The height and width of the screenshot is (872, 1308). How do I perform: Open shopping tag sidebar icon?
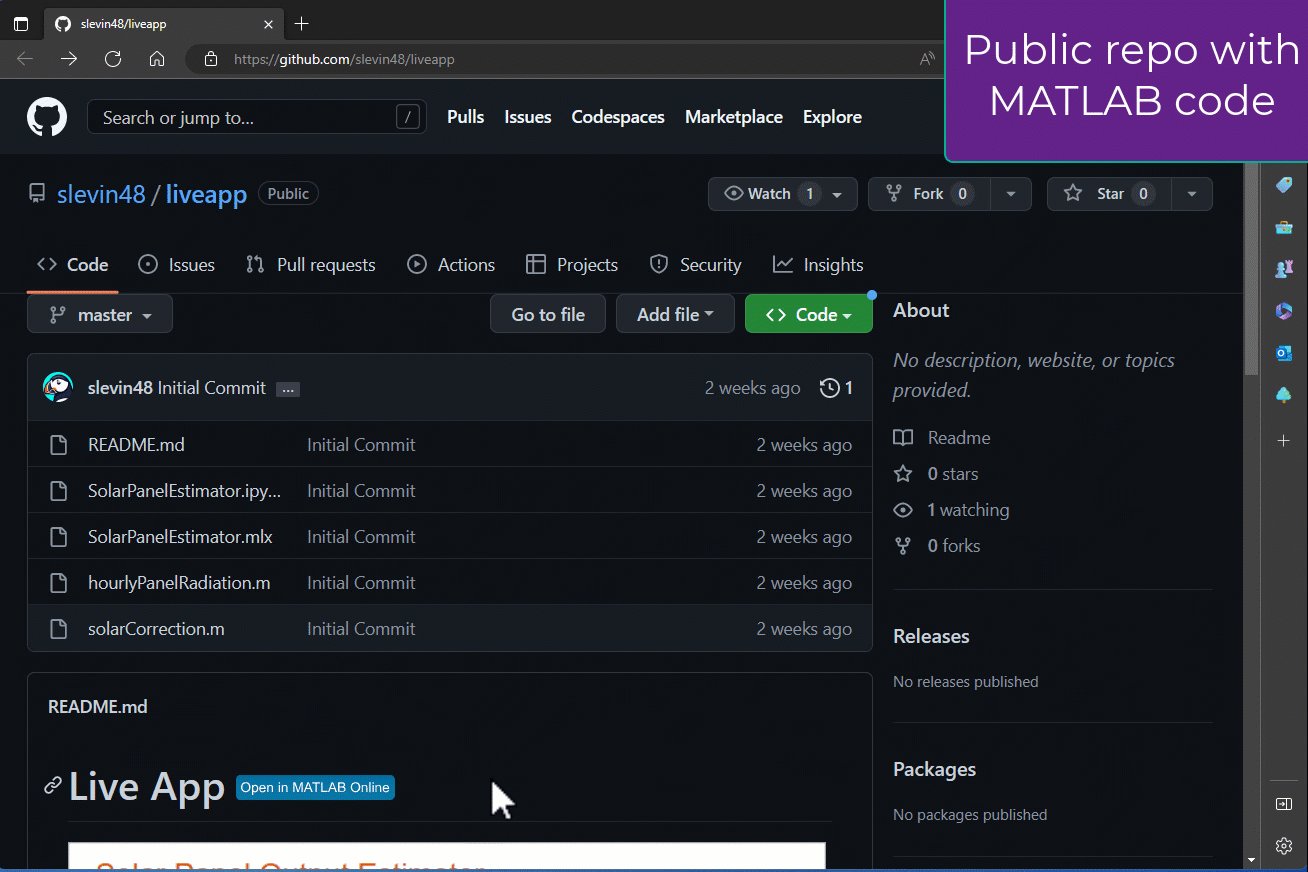click(1284, 185)
